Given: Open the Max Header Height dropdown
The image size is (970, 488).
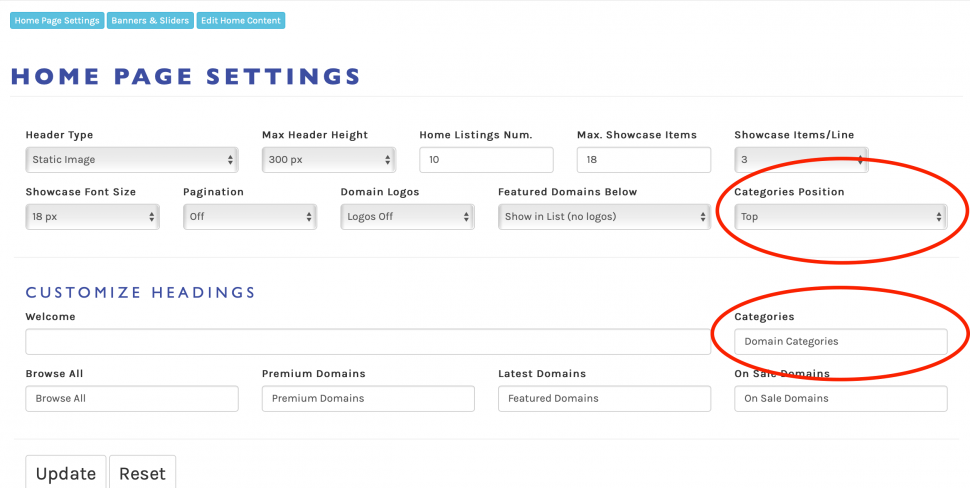Looking at the screenshot, I should 328,160.
